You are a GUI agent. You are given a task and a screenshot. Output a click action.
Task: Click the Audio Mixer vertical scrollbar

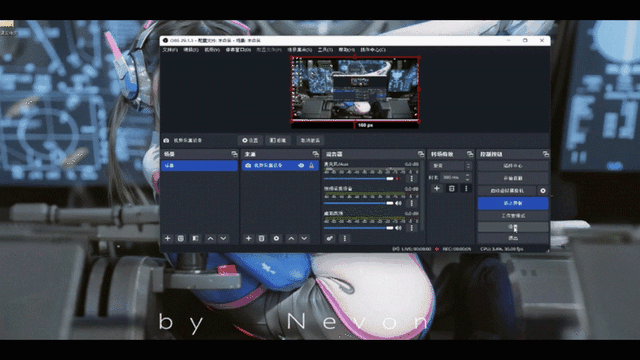tap(422, 196)
